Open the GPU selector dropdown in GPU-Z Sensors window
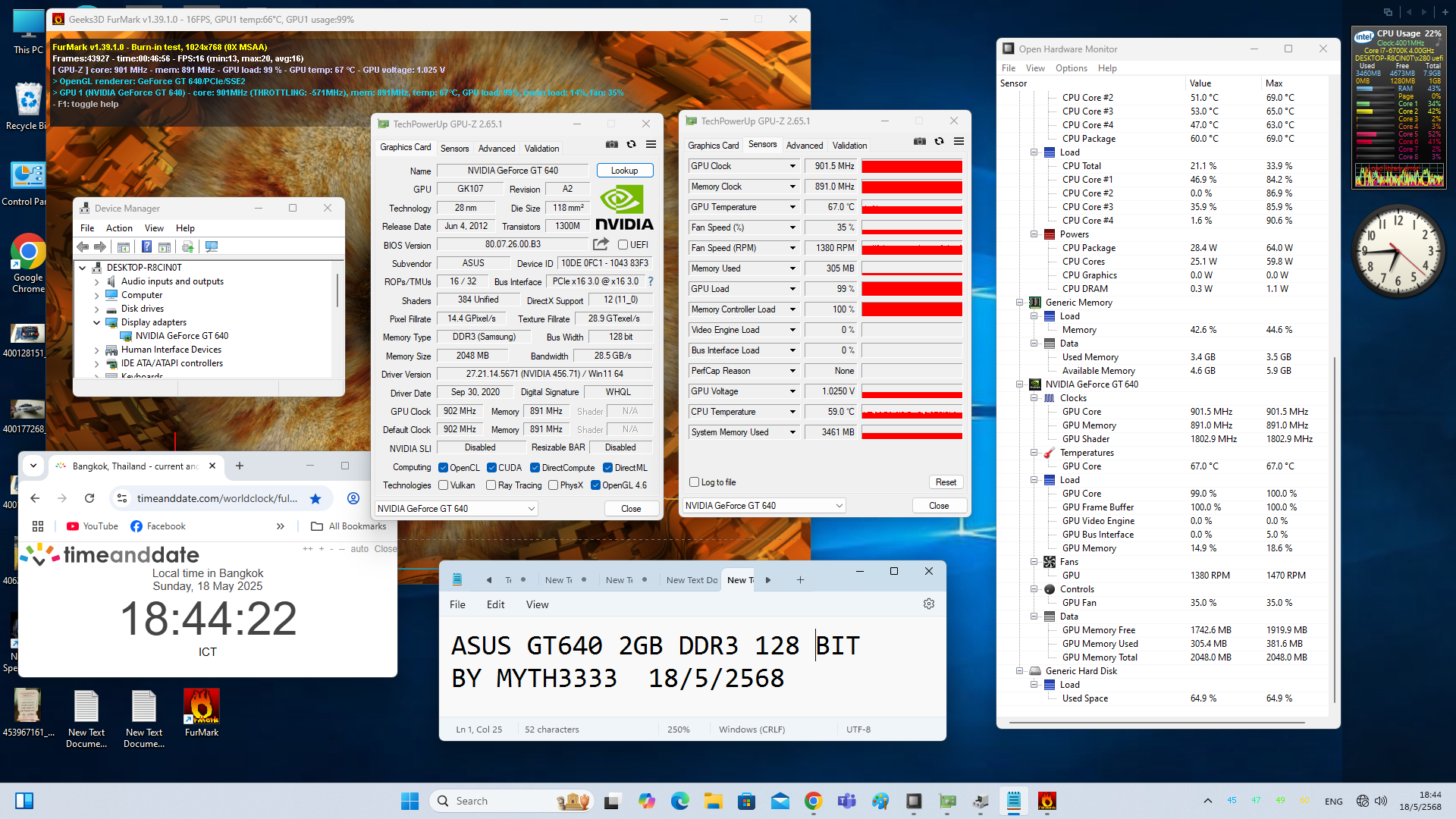The height and width of the screenshot is (819, 1456). pyautogui.click(x=764, y=506)
